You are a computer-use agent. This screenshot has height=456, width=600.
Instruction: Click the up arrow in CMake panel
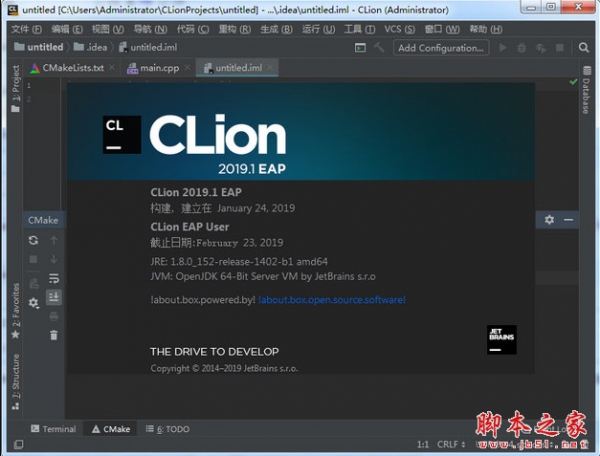[54, 240]
